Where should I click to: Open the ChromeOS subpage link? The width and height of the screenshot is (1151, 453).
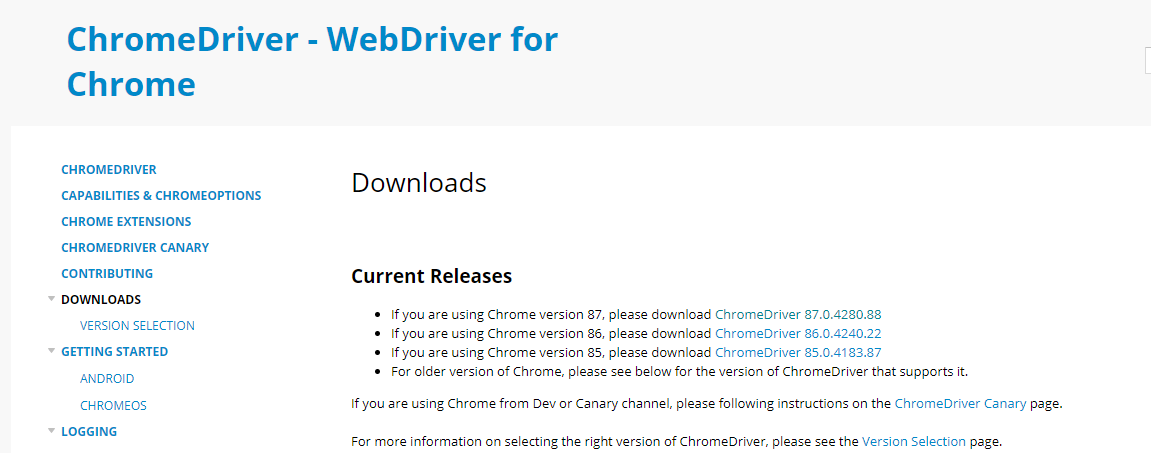click(x=113, y=405)
